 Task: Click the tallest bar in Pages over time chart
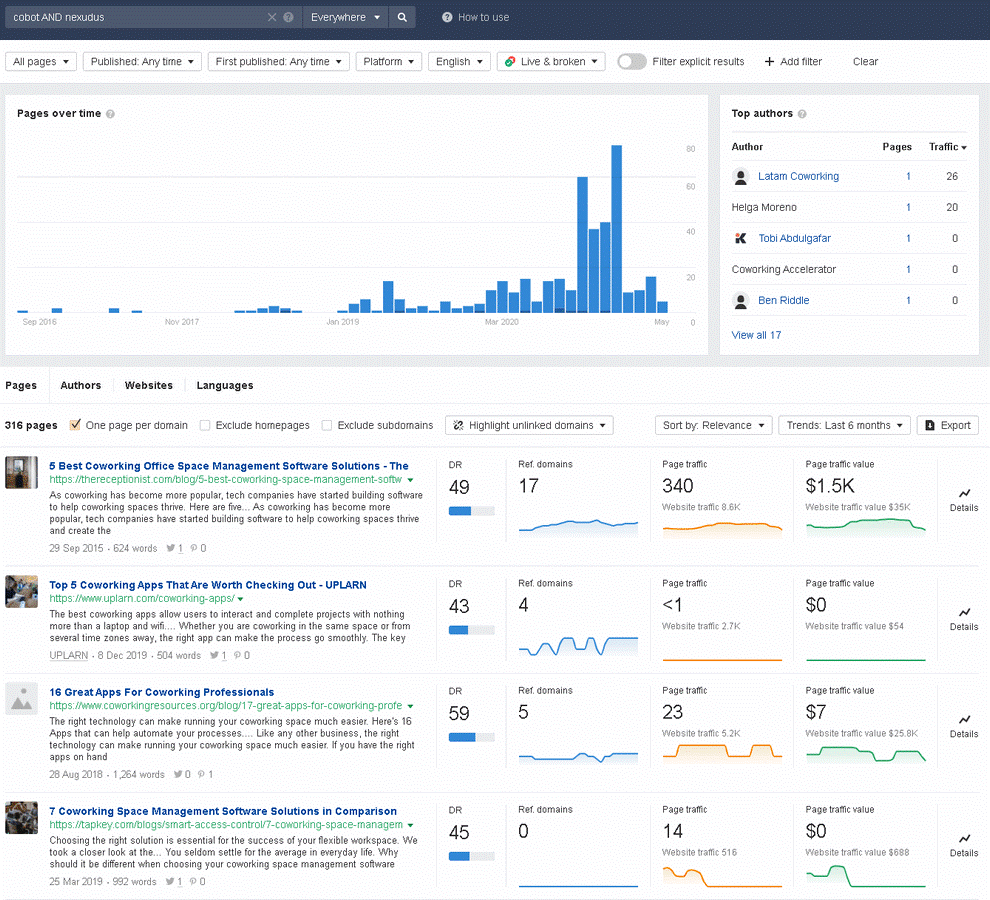pyautogui.click(x=616, y=230)
